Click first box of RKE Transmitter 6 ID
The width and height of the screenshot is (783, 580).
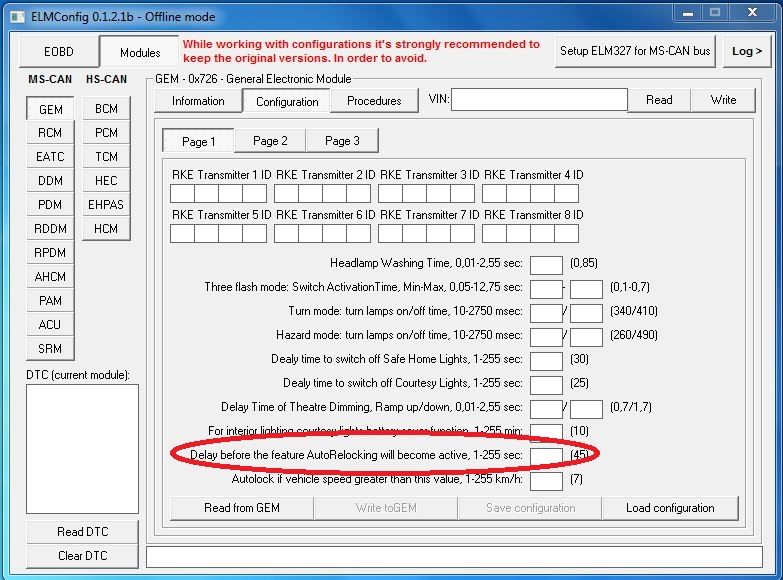tap(286, 233)
